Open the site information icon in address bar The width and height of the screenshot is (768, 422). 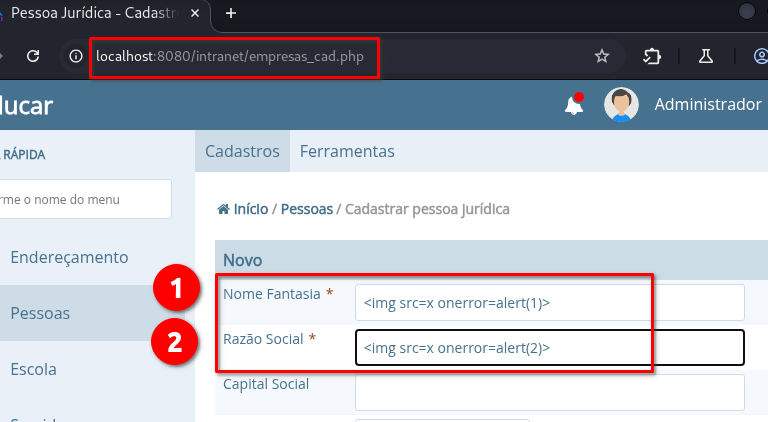pos(76,56)
